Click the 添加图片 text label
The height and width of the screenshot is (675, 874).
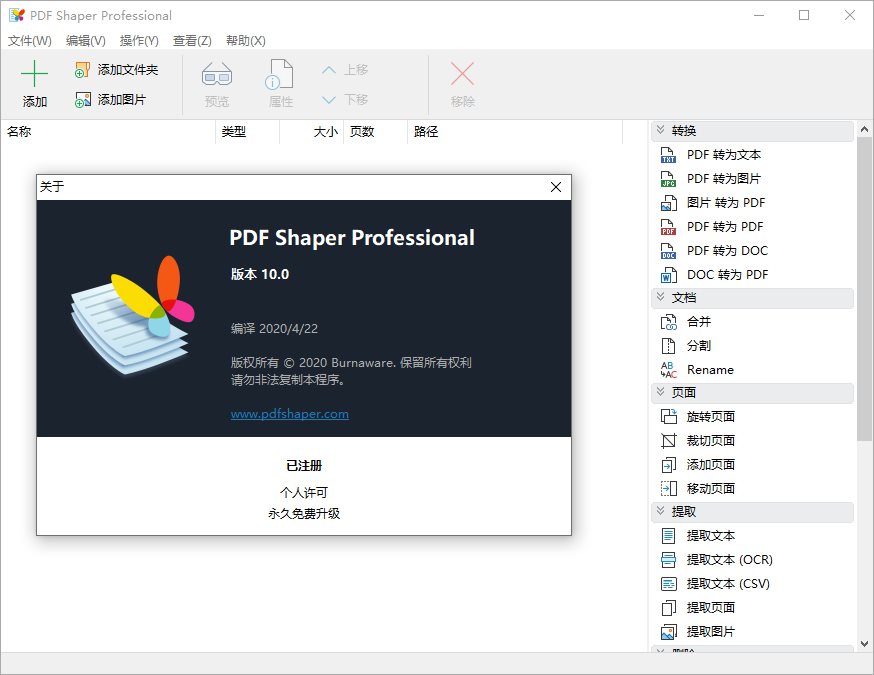click(122, 100)
